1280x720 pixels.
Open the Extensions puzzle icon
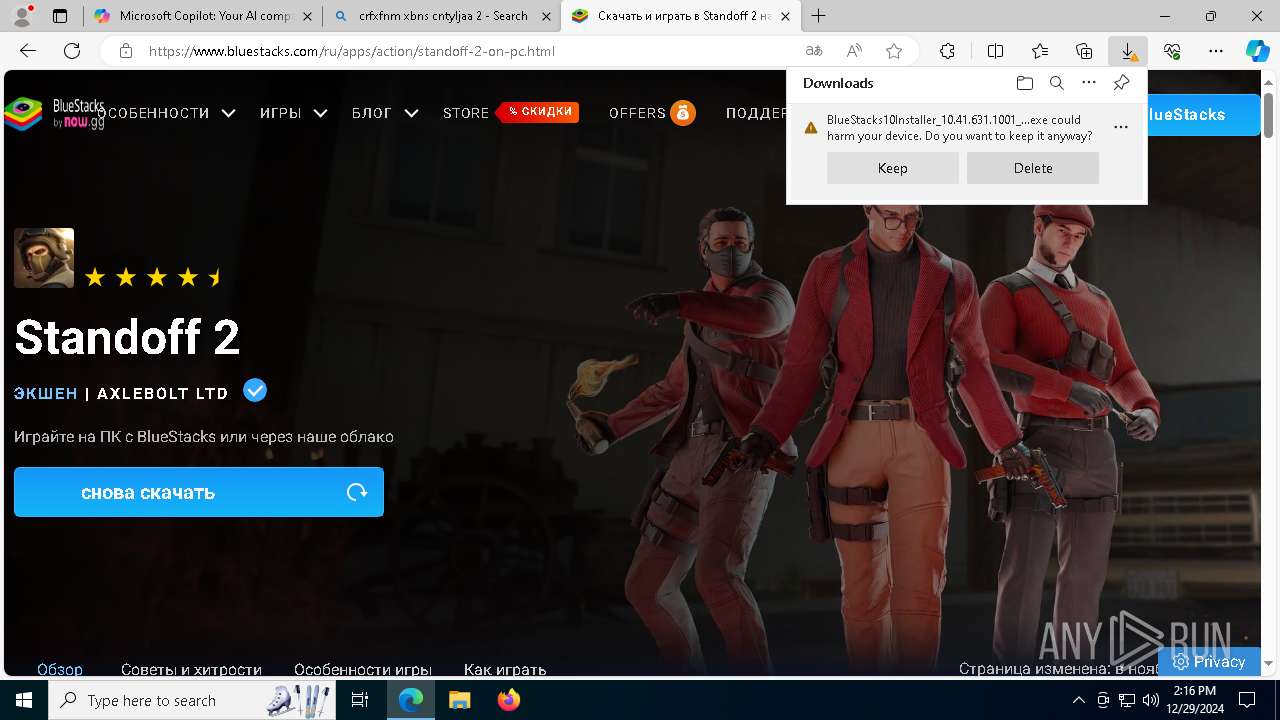[947, 51]
